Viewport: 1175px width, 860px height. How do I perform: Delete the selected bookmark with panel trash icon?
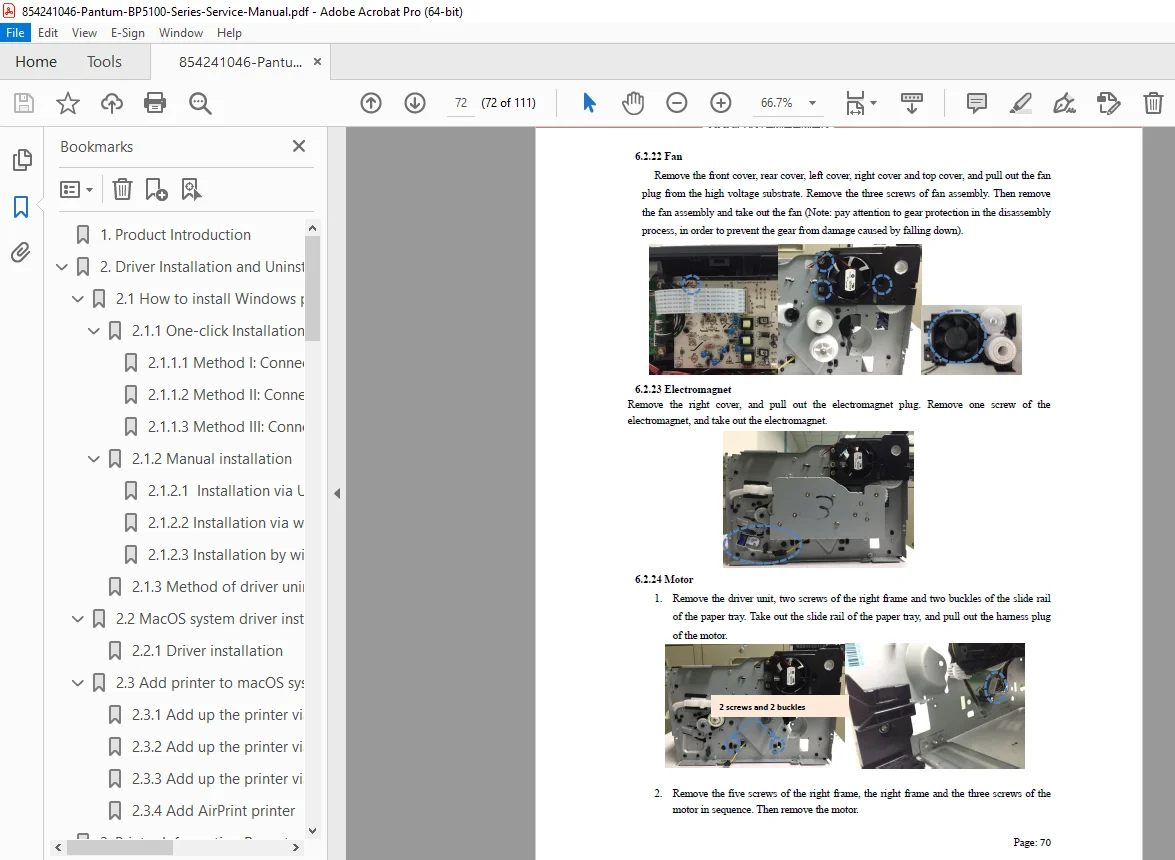122,190
